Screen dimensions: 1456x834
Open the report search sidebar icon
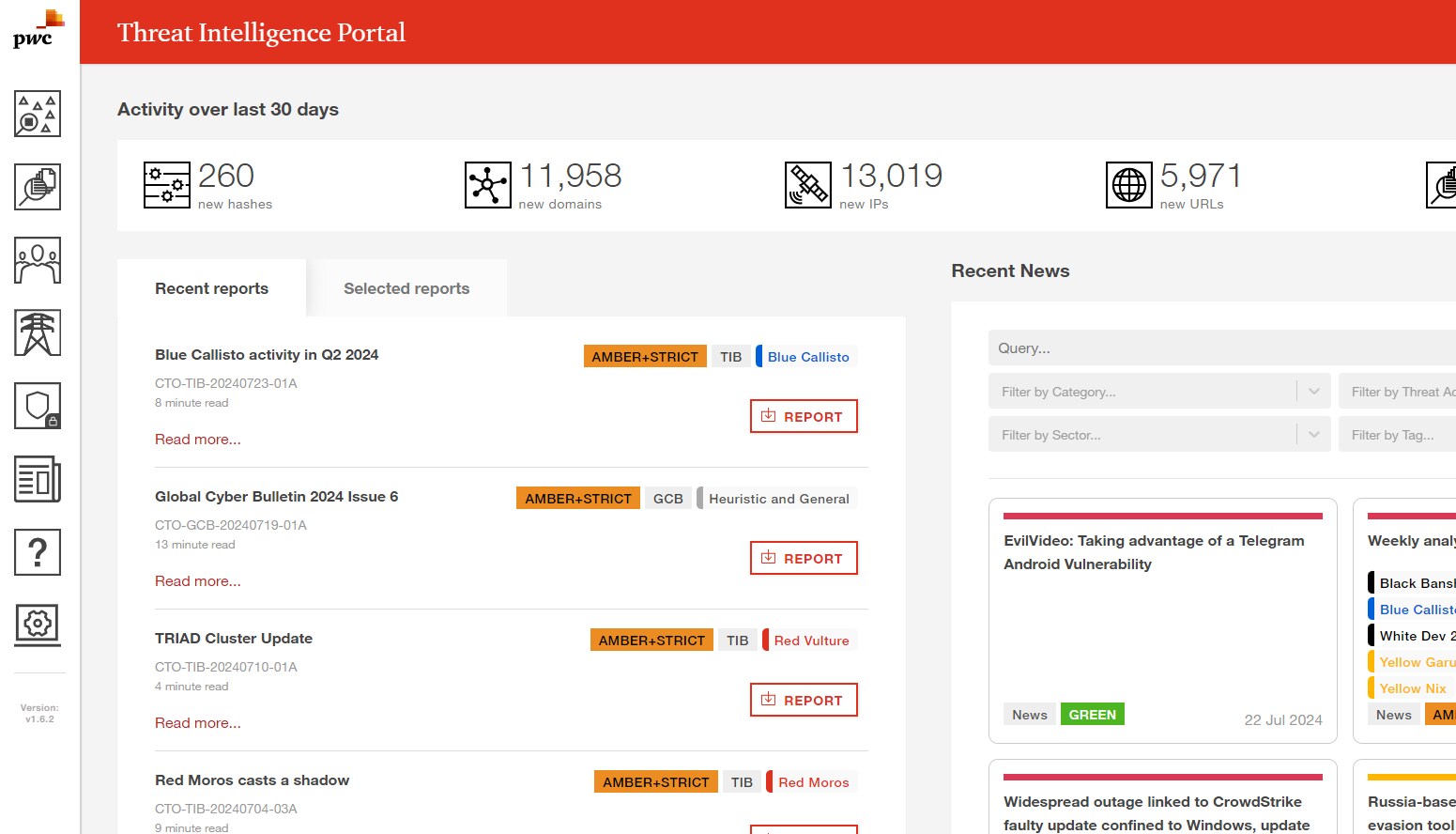38,187
